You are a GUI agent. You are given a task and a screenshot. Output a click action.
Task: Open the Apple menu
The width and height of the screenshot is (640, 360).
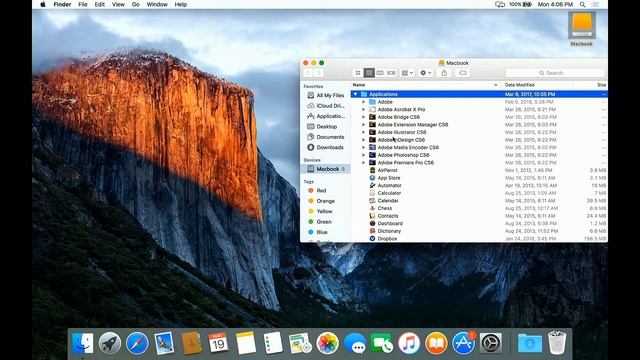pyautogui.click(x=43, y=4)
